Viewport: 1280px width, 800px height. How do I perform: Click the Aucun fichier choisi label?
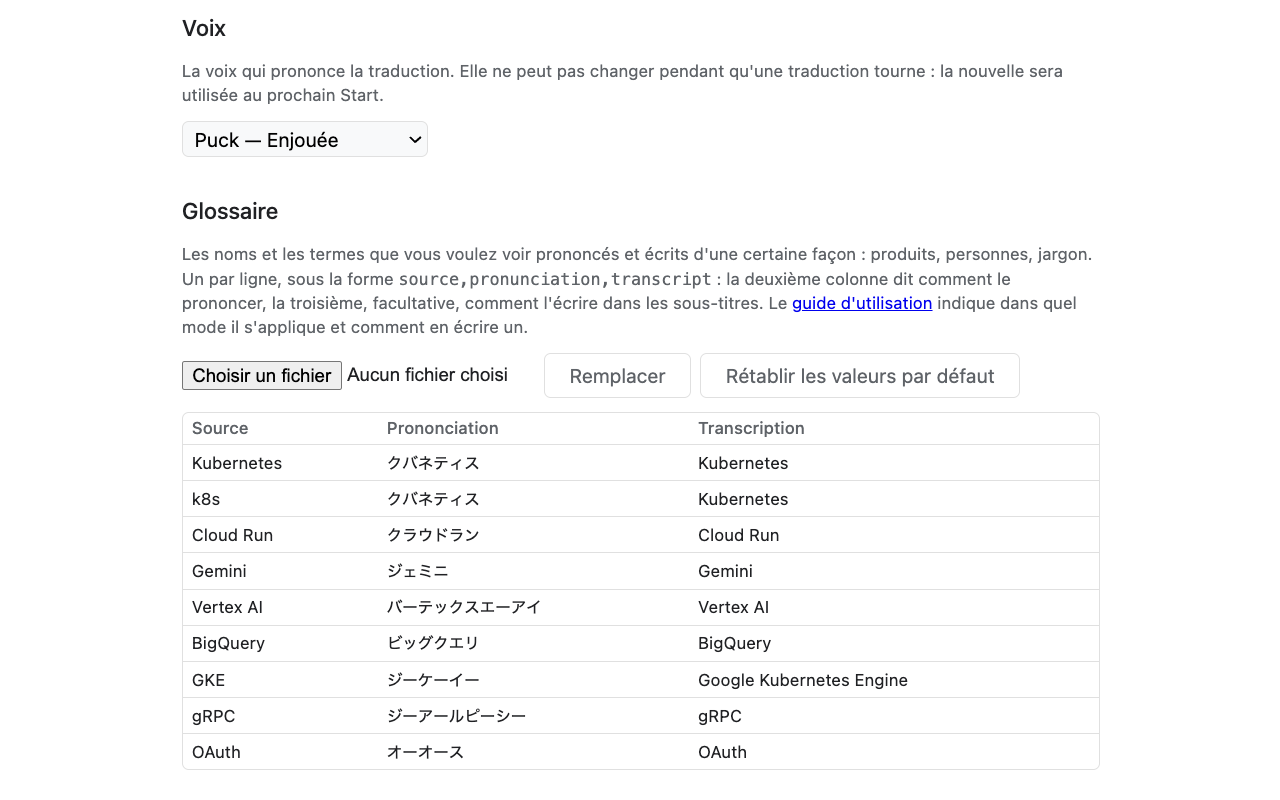(427, 375)
